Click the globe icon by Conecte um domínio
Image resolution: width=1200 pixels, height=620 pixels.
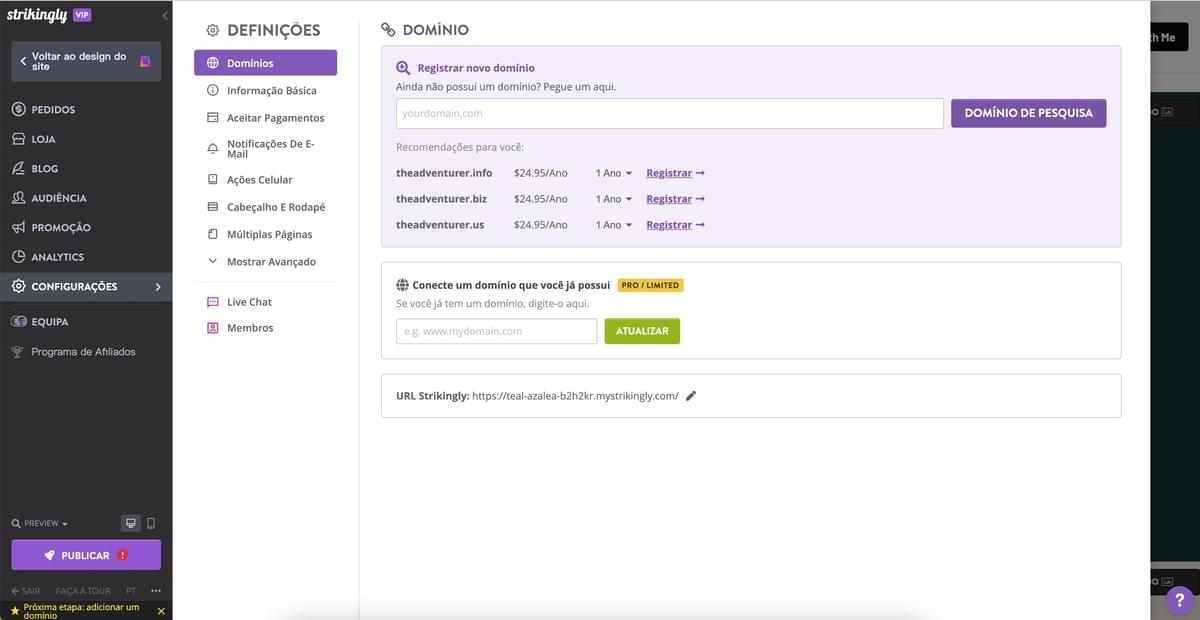pos(403,285)
